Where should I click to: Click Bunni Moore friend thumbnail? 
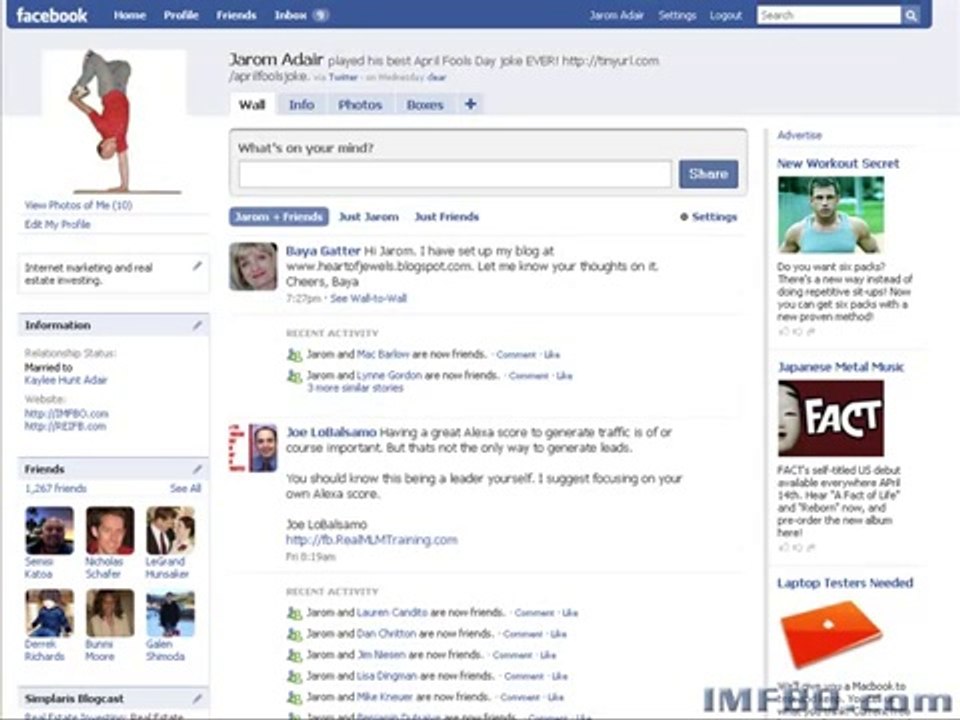click(x=110, y=613)
